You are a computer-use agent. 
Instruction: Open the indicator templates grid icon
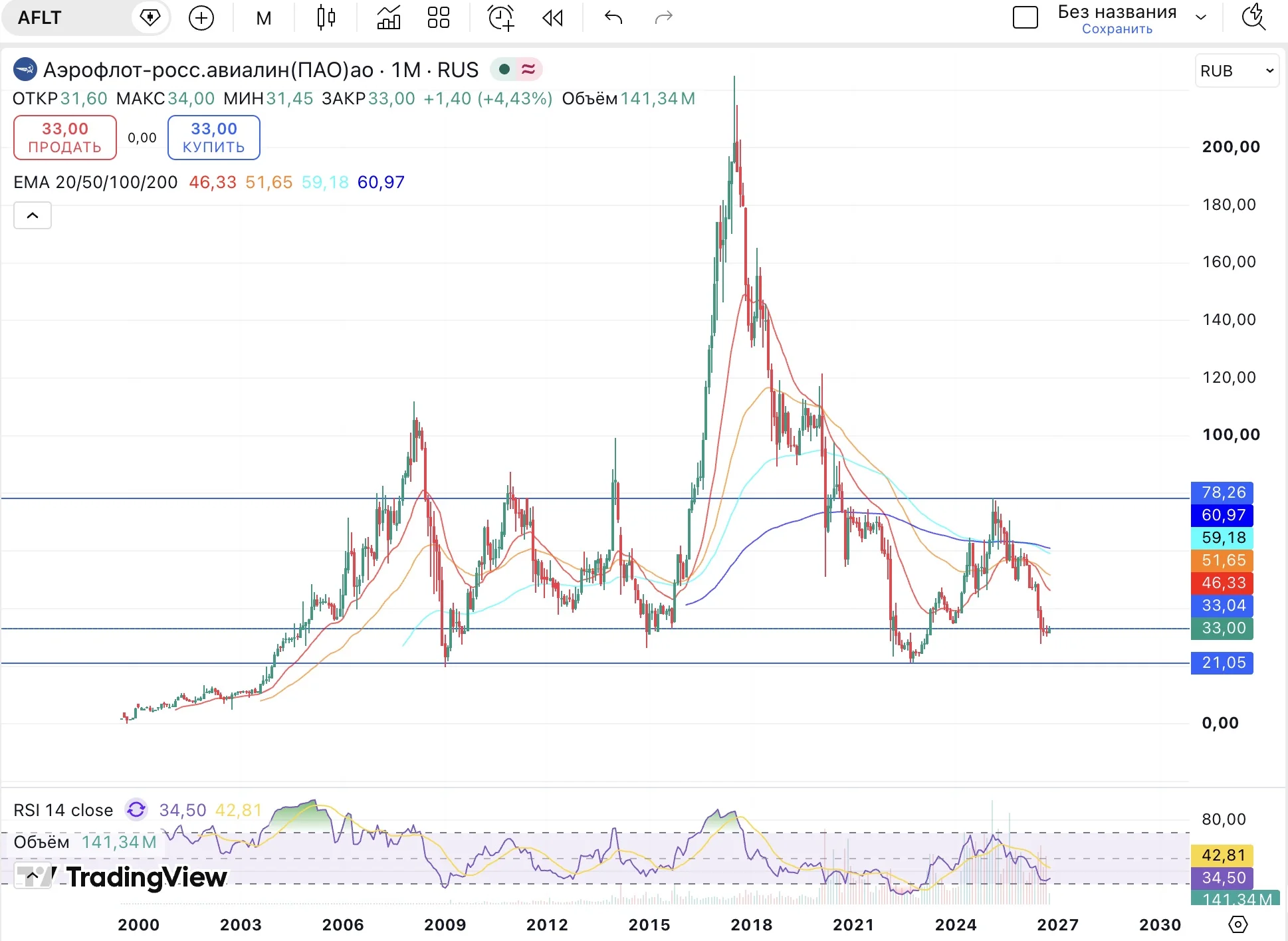pyautogui.click(x=439, y=18)
